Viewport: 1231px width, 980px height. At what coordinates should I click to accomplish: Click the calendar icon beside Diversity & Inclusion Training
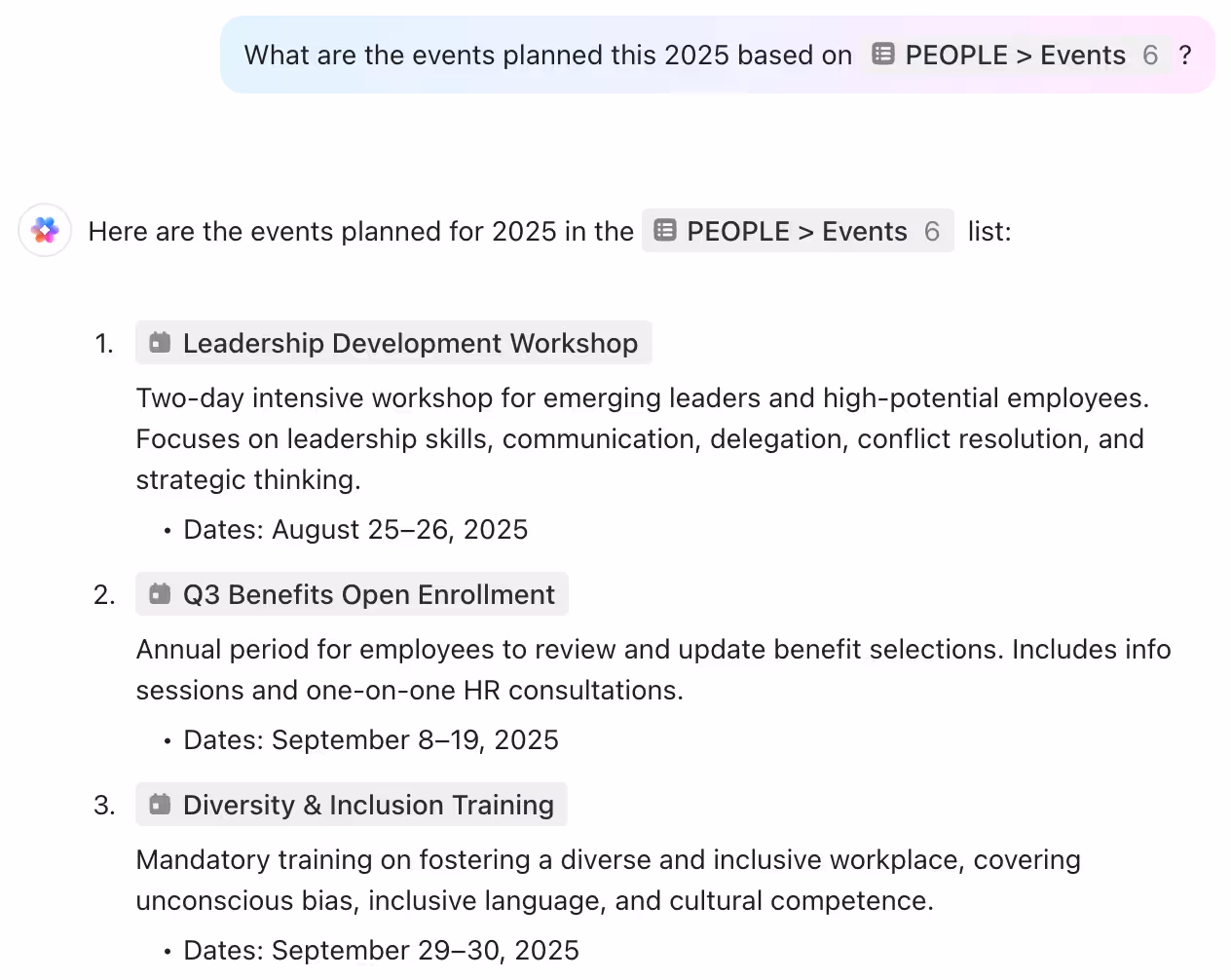click(159, 804)
